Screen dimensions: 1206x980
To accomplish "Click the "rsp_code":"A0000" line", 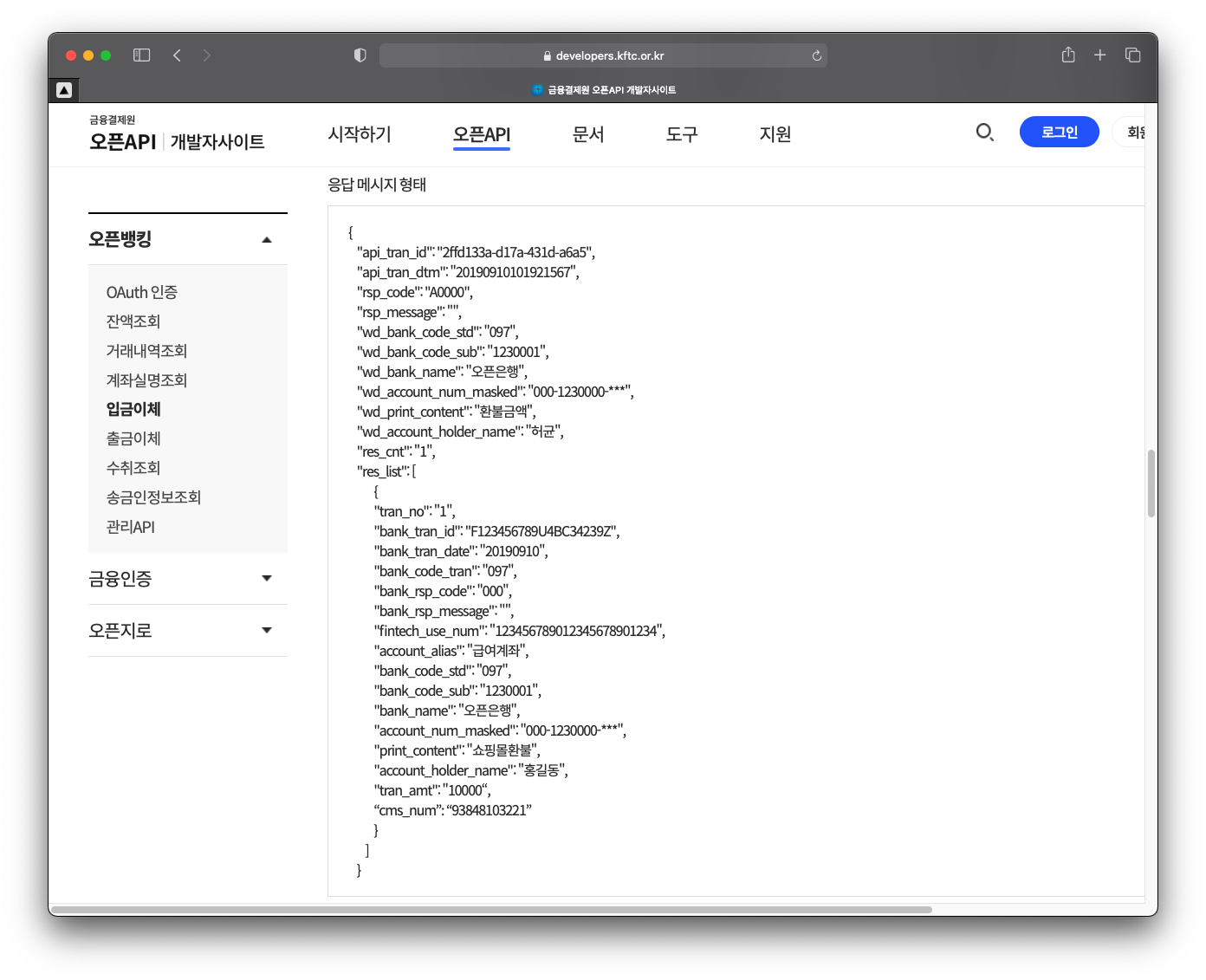I will (415, 292).
